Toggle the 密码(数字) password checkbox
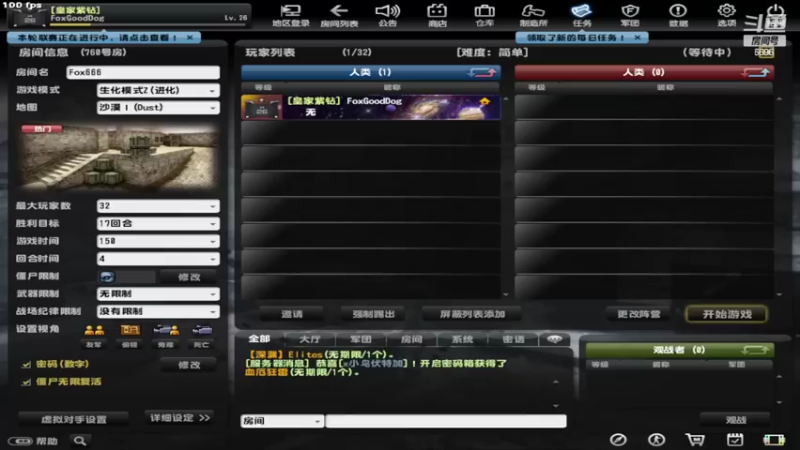Screen dimensions: 800x450 (x=26, y=365)
